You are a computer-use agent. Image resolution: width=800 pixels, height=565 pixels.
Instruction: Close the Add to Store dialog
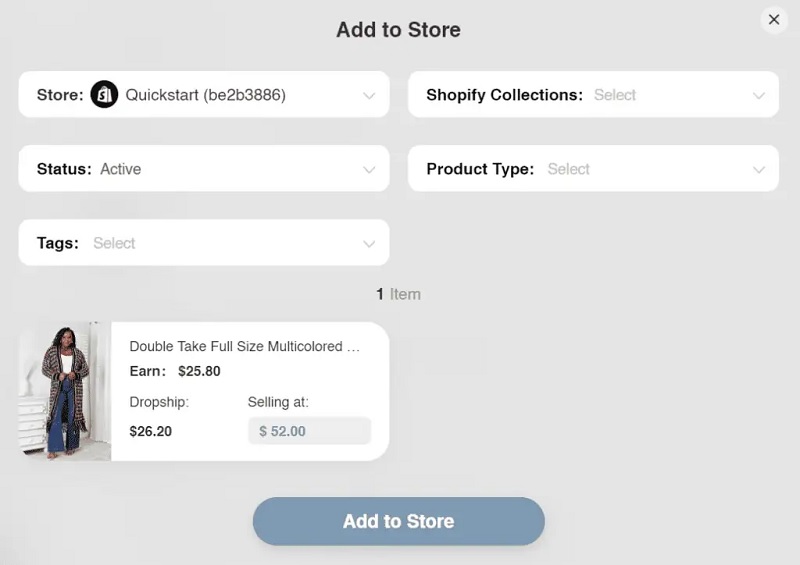[773, 20]
